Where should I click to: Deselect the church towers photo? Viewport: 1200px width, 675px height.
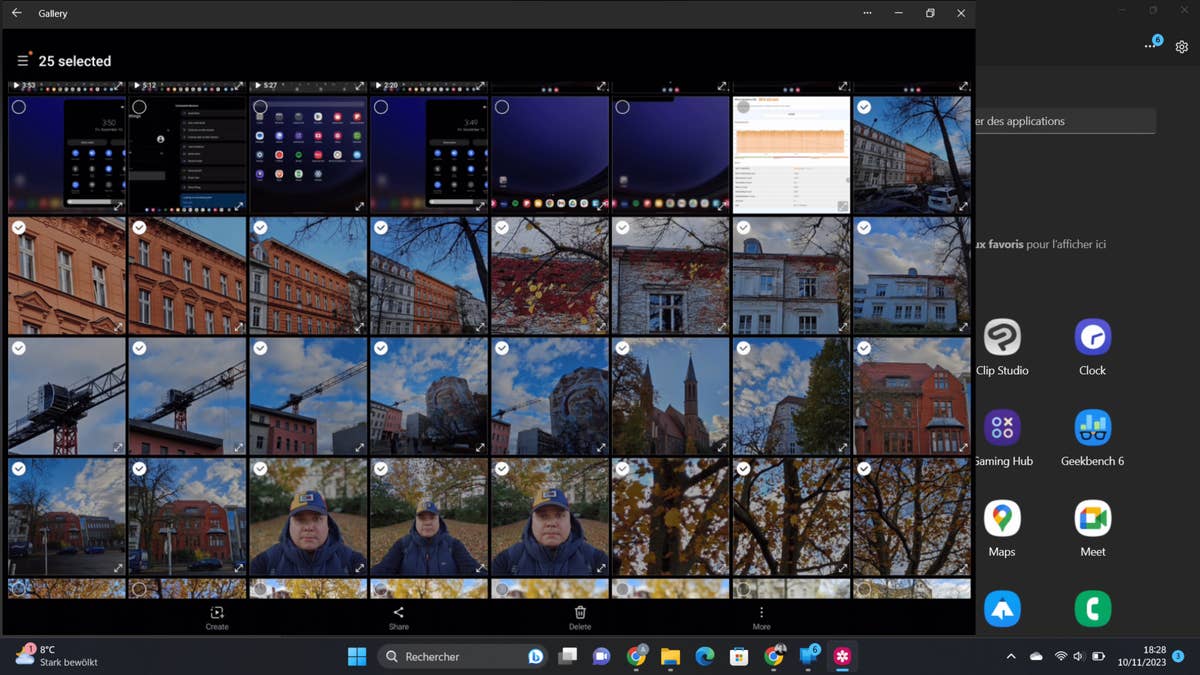[x=623, y=349]
